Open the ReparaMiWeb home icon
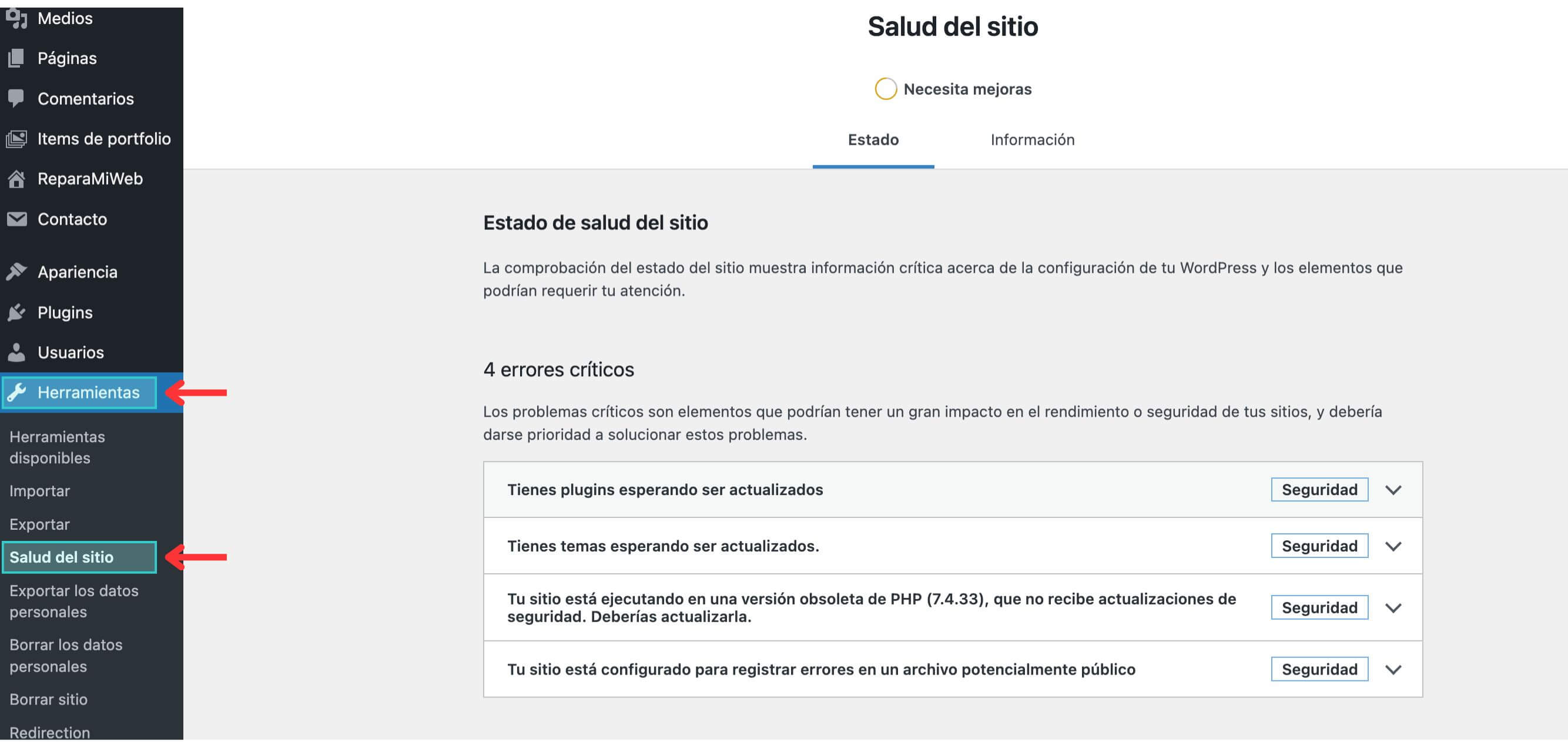This screenshot has height=742, width=1568. [17, 179]
